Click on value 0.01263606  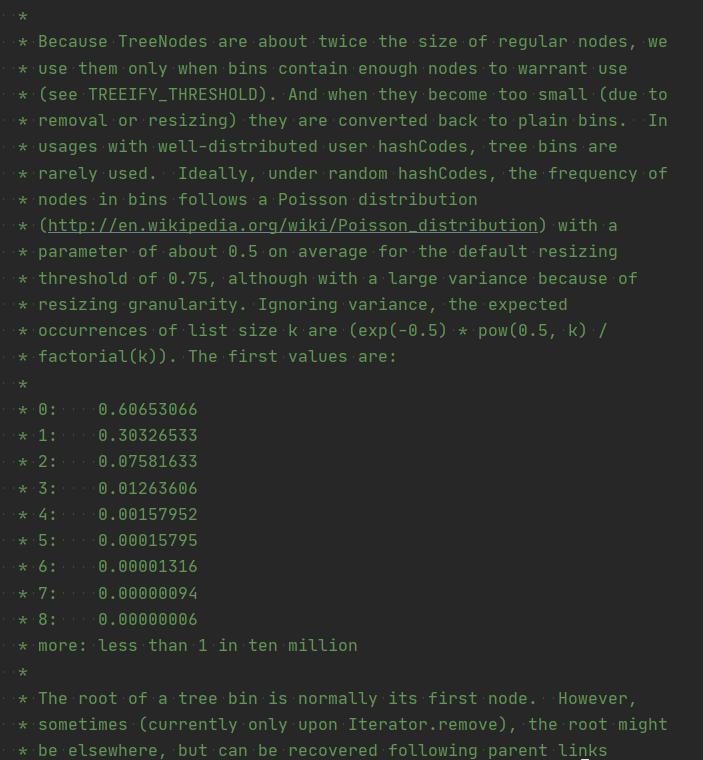point(148,489)
